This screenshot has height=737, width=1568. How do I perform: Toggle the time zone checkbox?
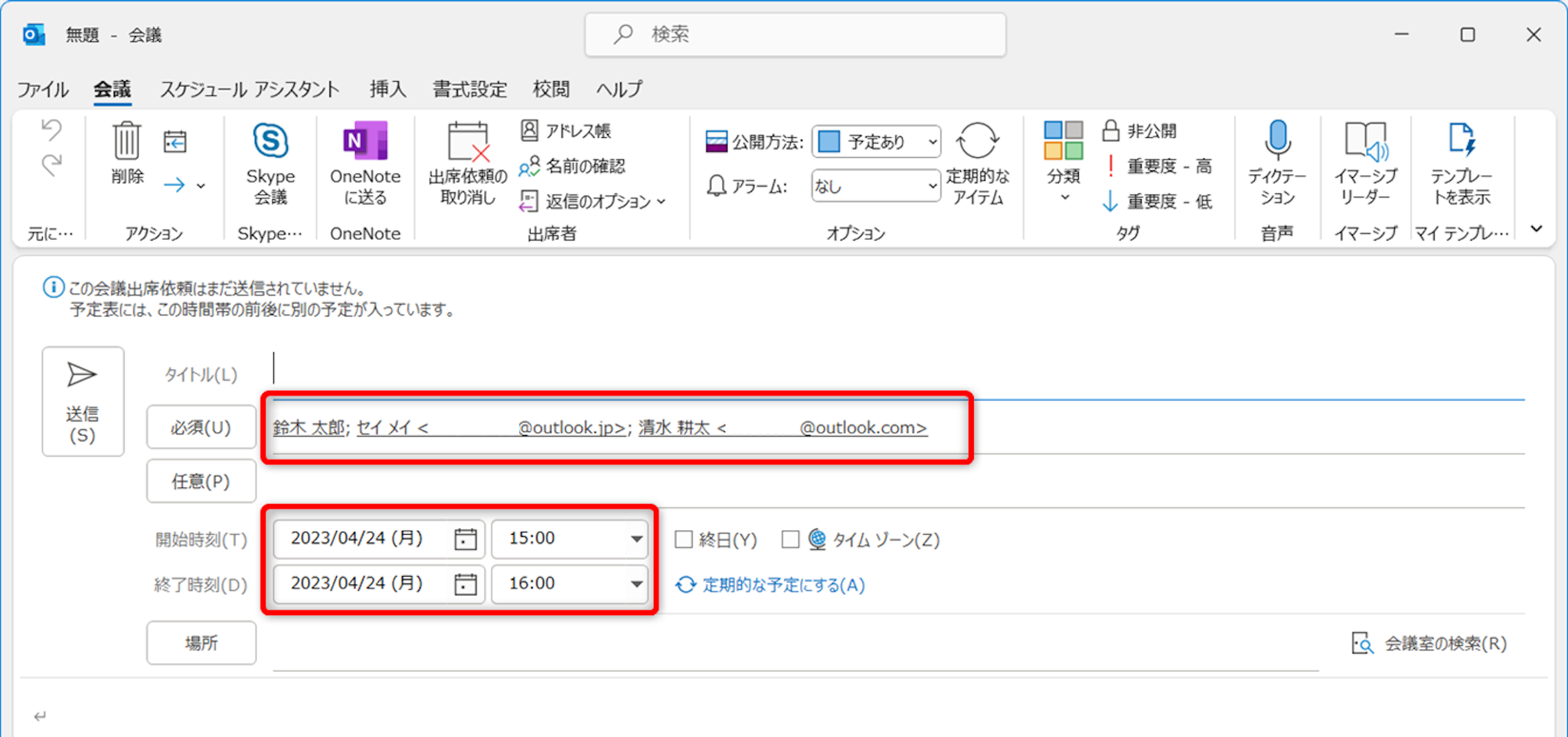790,540
